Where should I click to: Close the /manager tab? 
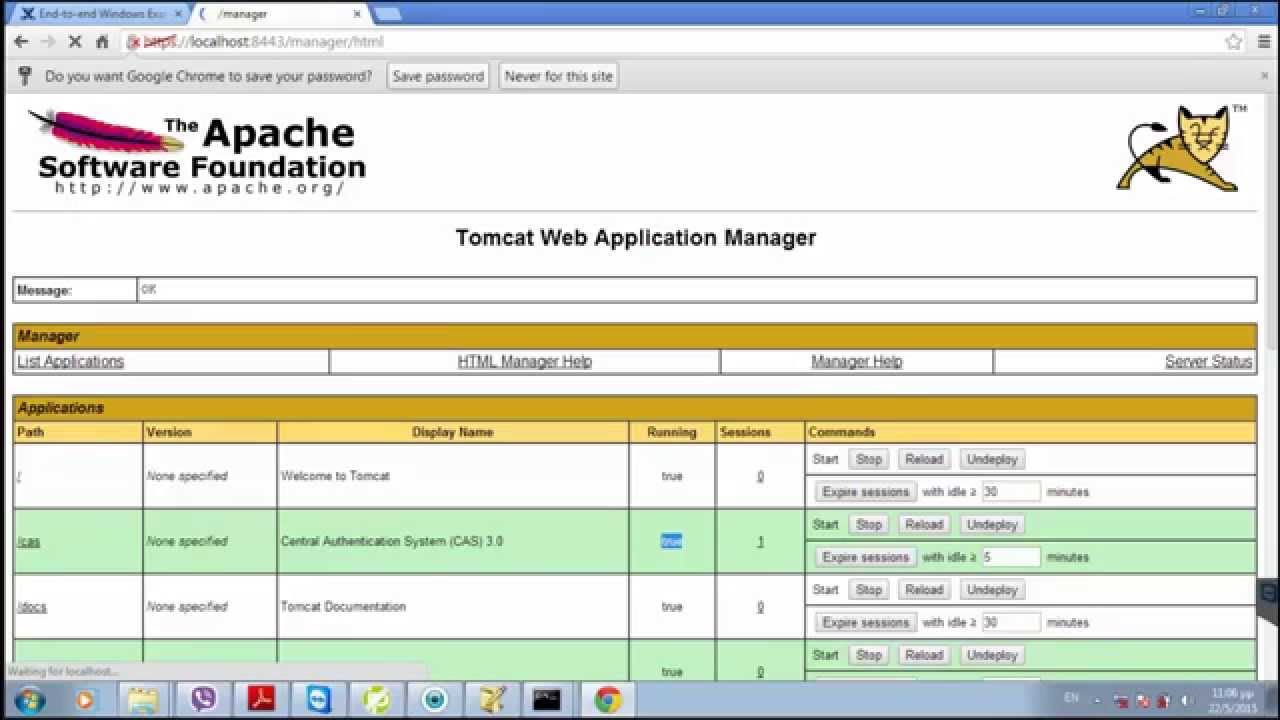pos(357,14)
